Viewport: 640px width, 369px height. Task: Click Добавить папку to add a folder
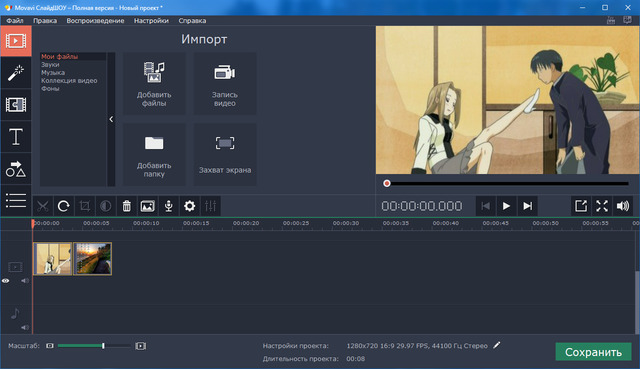(x=154, y=155)
